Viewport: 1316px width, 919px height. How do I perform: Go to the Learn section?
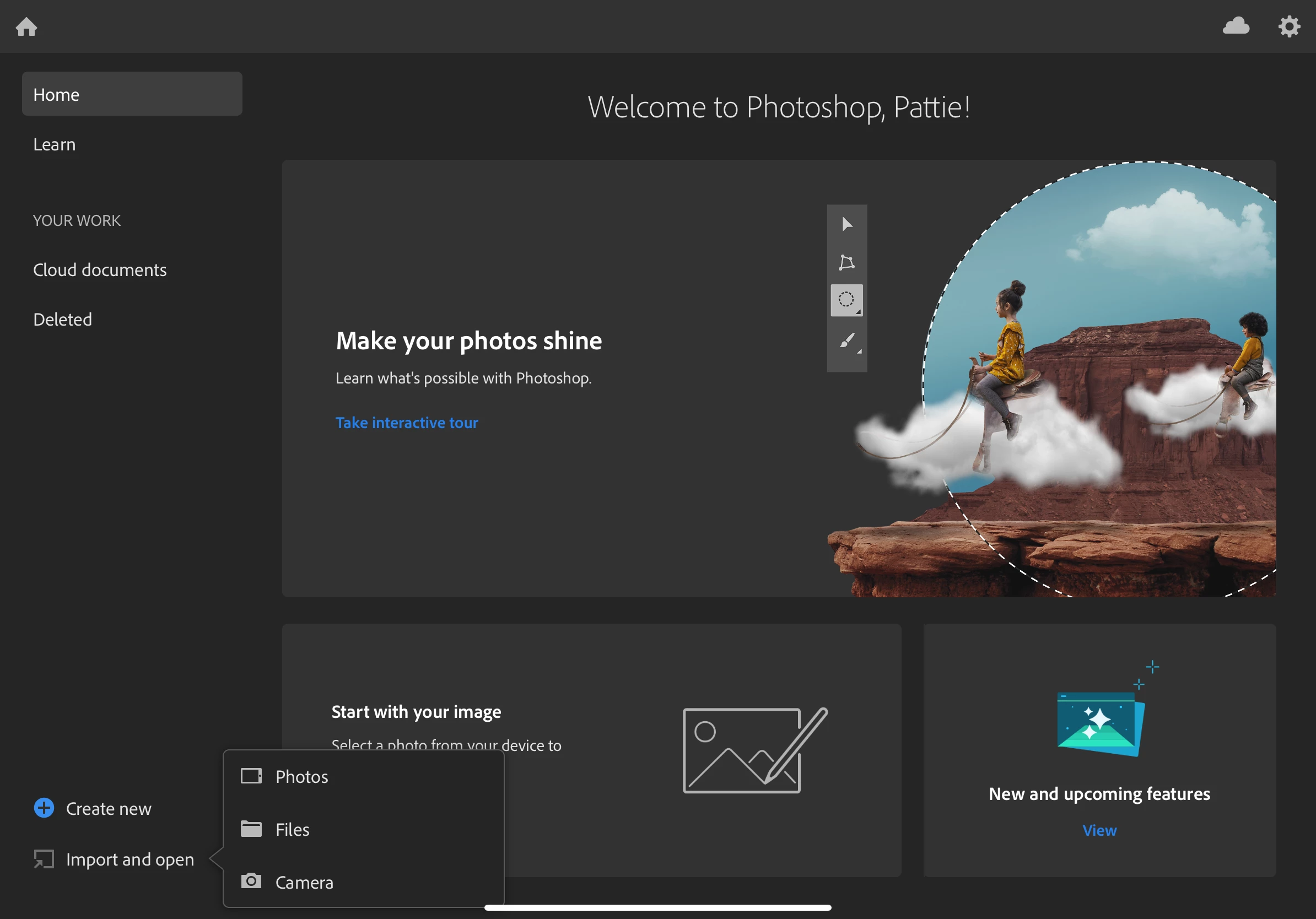55,144
